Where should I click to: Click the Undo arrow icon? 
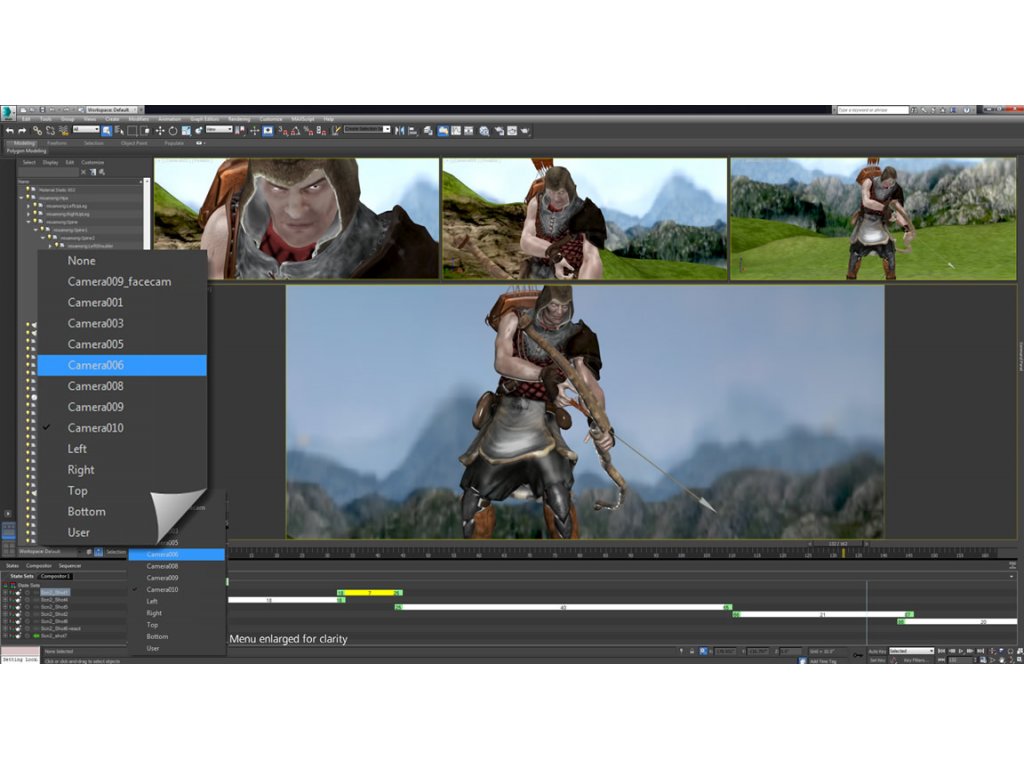point(9,130)
